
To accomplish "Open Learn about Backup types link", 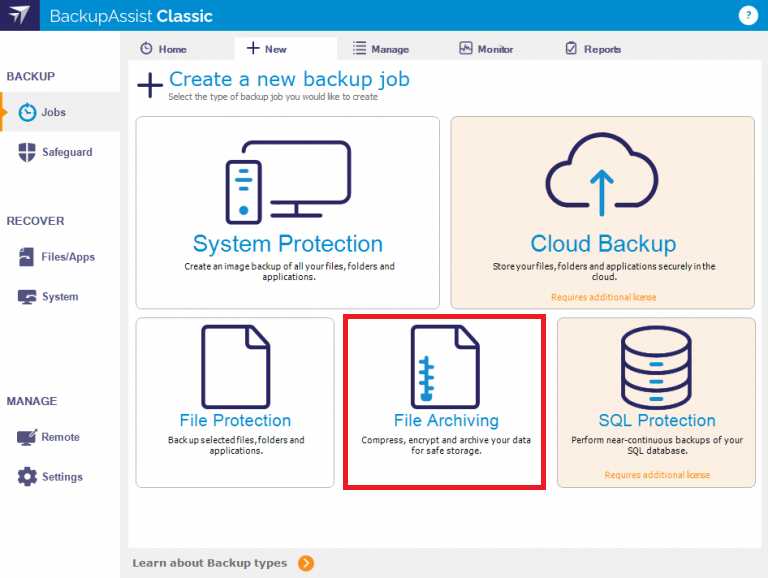I will click(210, 563).
